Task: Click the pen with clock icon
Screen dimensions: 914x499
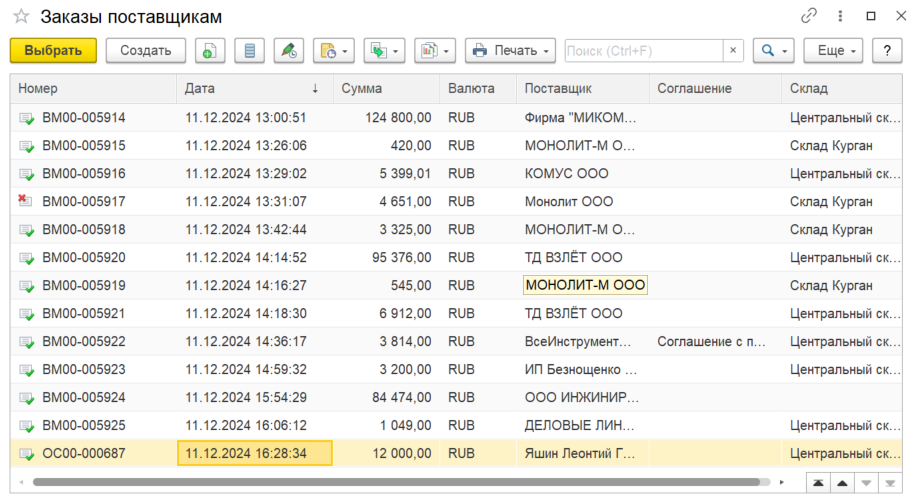Action: click(289, 51)
